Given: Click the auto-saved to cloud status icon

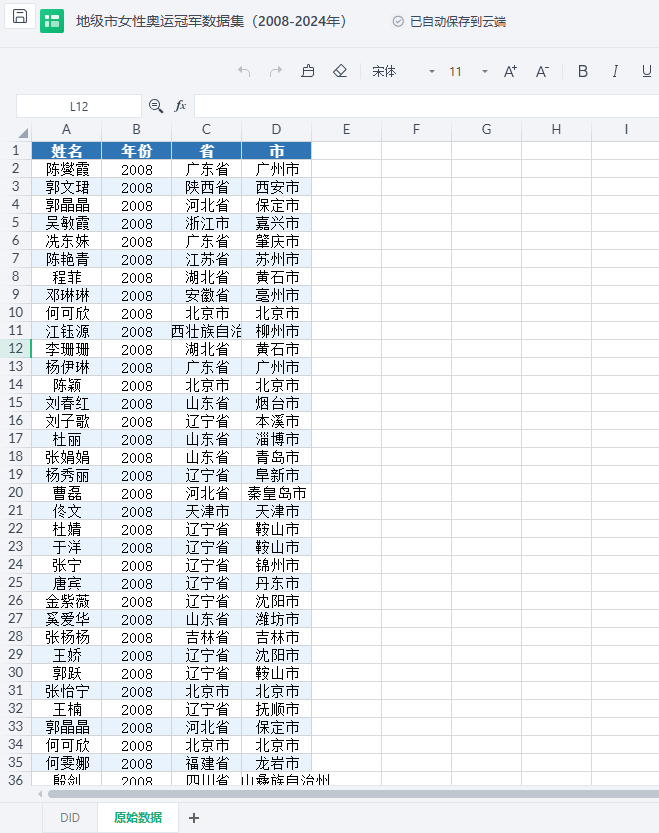Looking at the screenshot, I should coord(398,21).
